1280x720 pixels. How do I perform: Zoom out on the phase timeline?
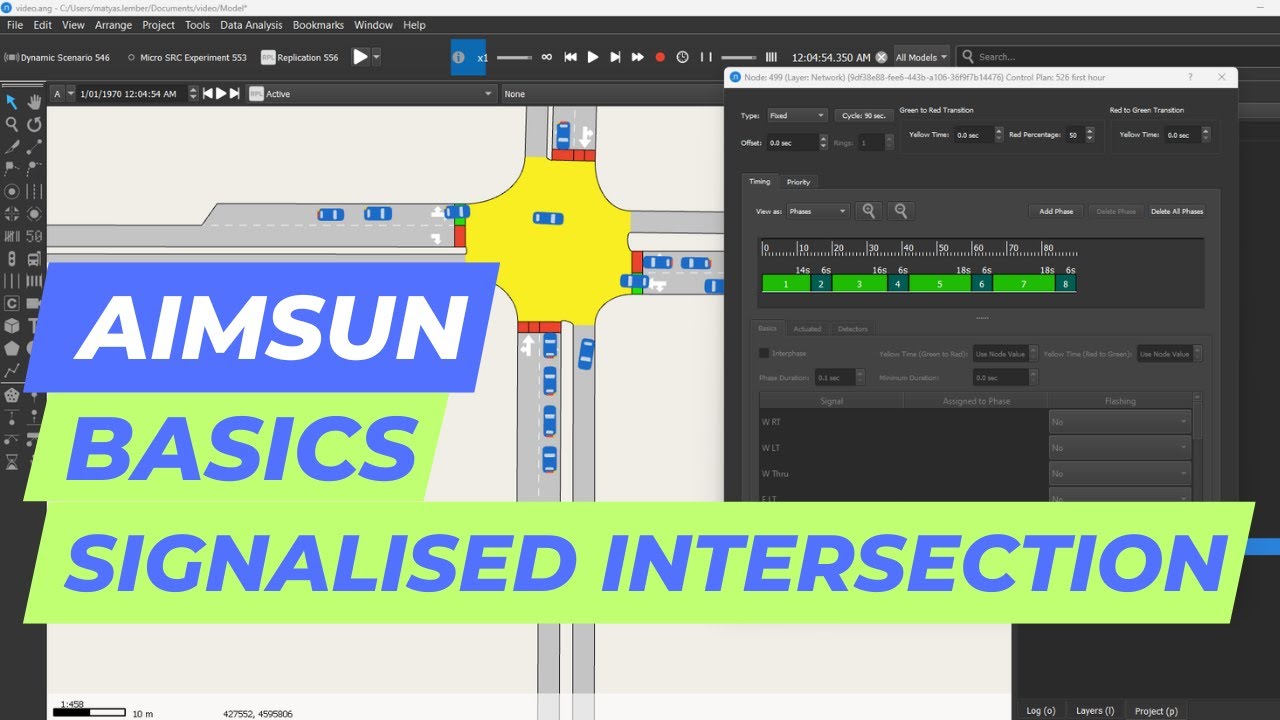coord(901,211)
